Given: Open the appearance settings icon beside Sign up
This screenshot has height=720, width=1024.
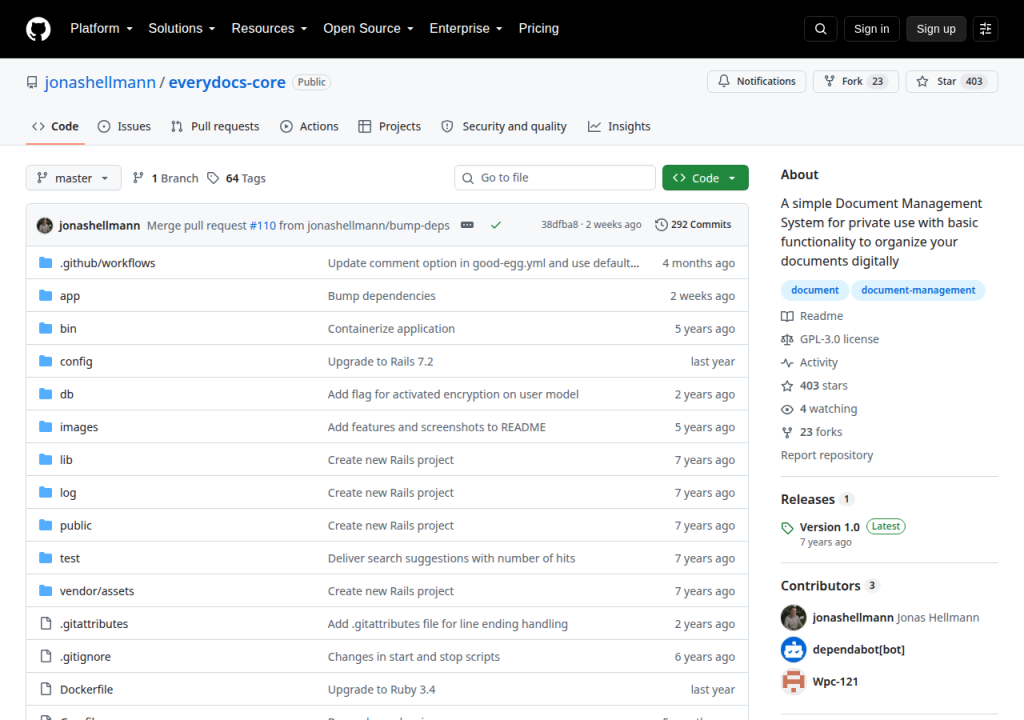Looking at the screenshot, I should tap(985, 29).
